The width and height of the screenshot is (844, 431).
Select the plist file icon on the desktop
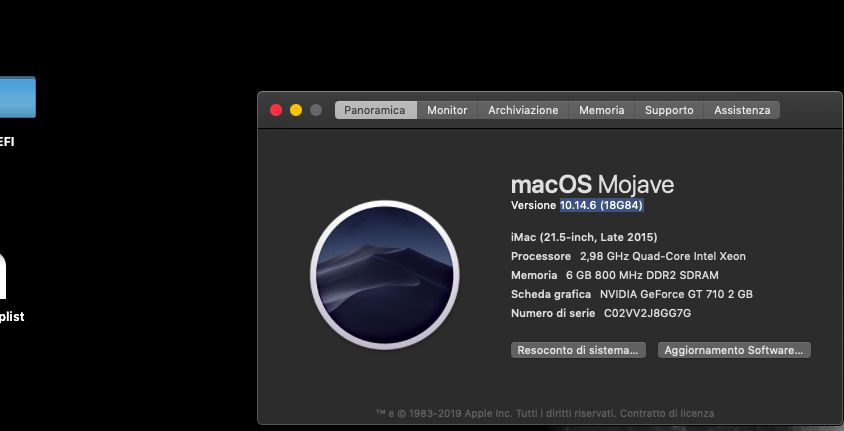click(3, 275)
